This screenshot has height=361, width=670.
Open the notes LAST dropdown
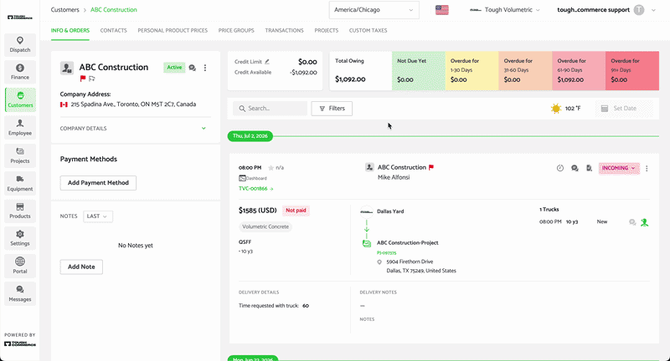coord(98,216)
